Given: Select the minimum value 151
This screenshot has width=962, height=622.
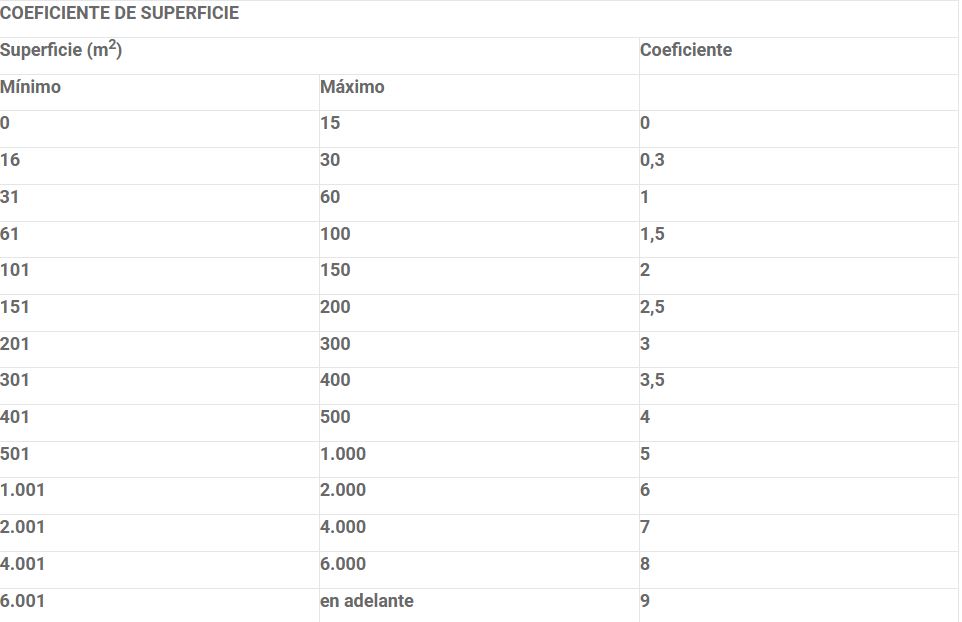Looking at the screenshot, I should [x=15, y=307].
